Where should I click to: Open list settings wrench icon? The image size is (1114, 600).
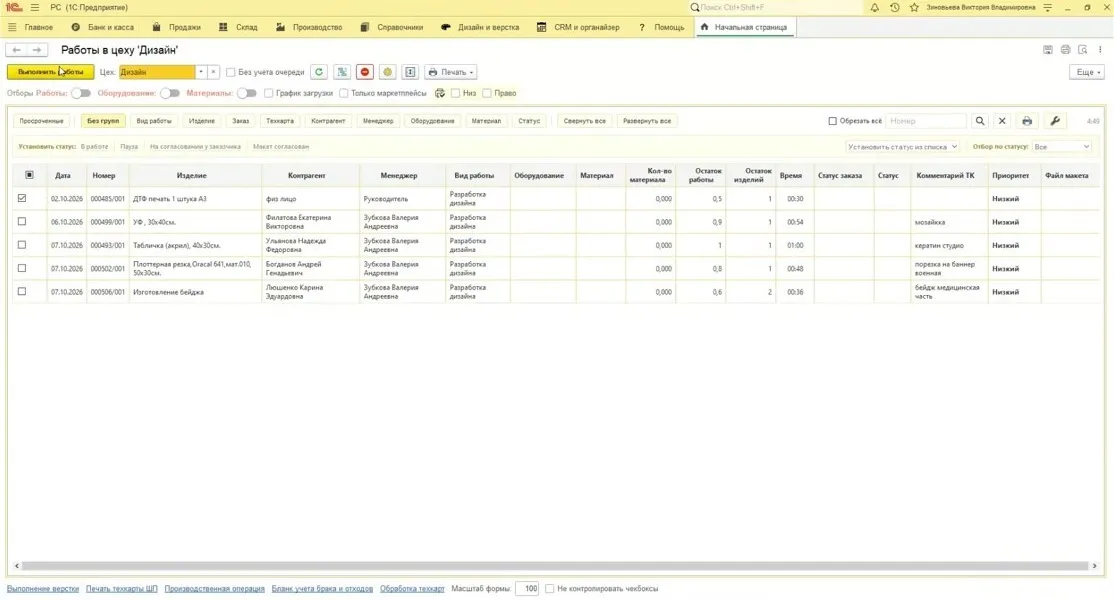(x=1055, y=121)
